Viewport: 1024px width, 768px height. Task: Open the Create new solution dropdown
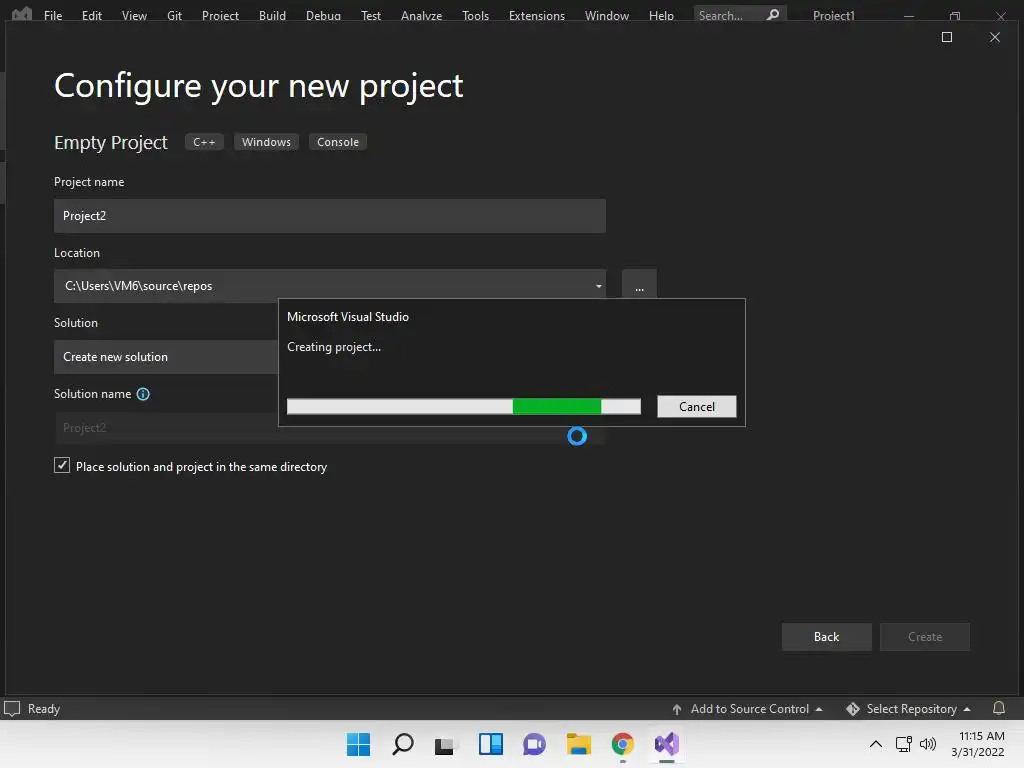pos(167,357)
